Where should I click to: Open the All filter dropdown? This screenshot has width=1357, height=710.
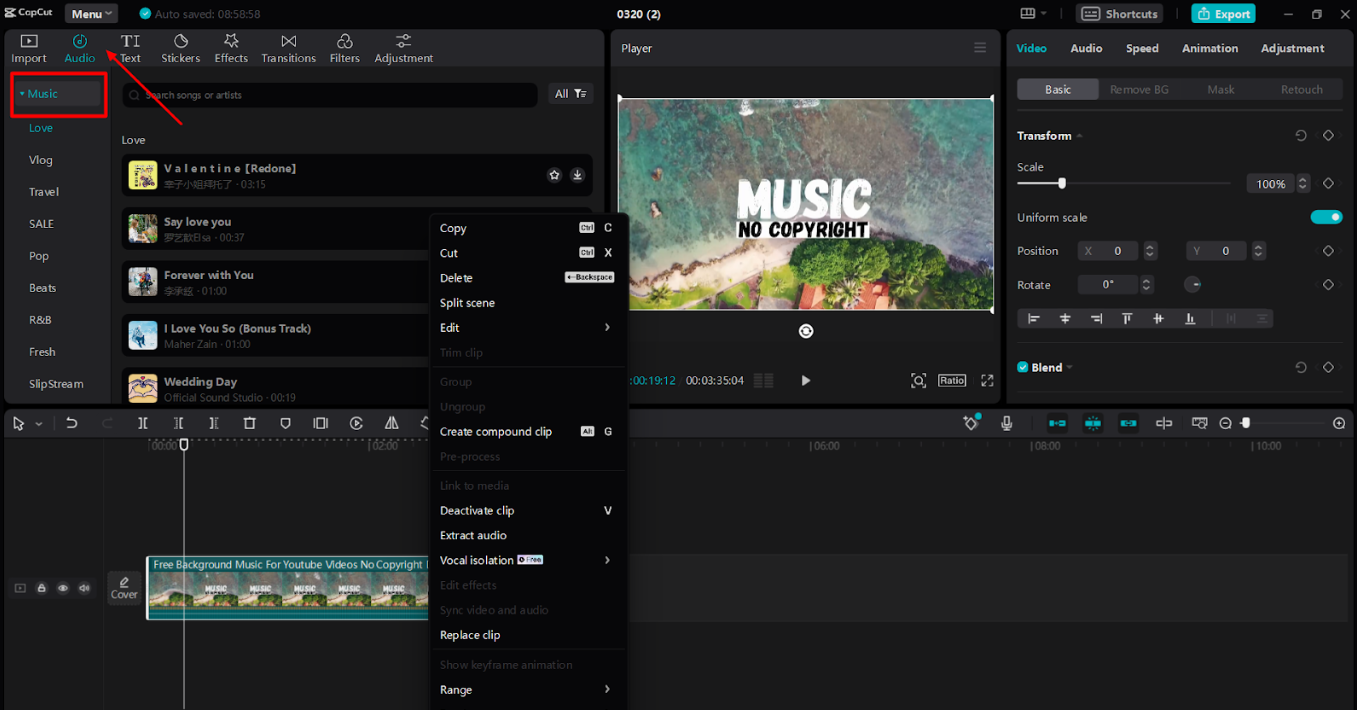[x=570, y=94]
